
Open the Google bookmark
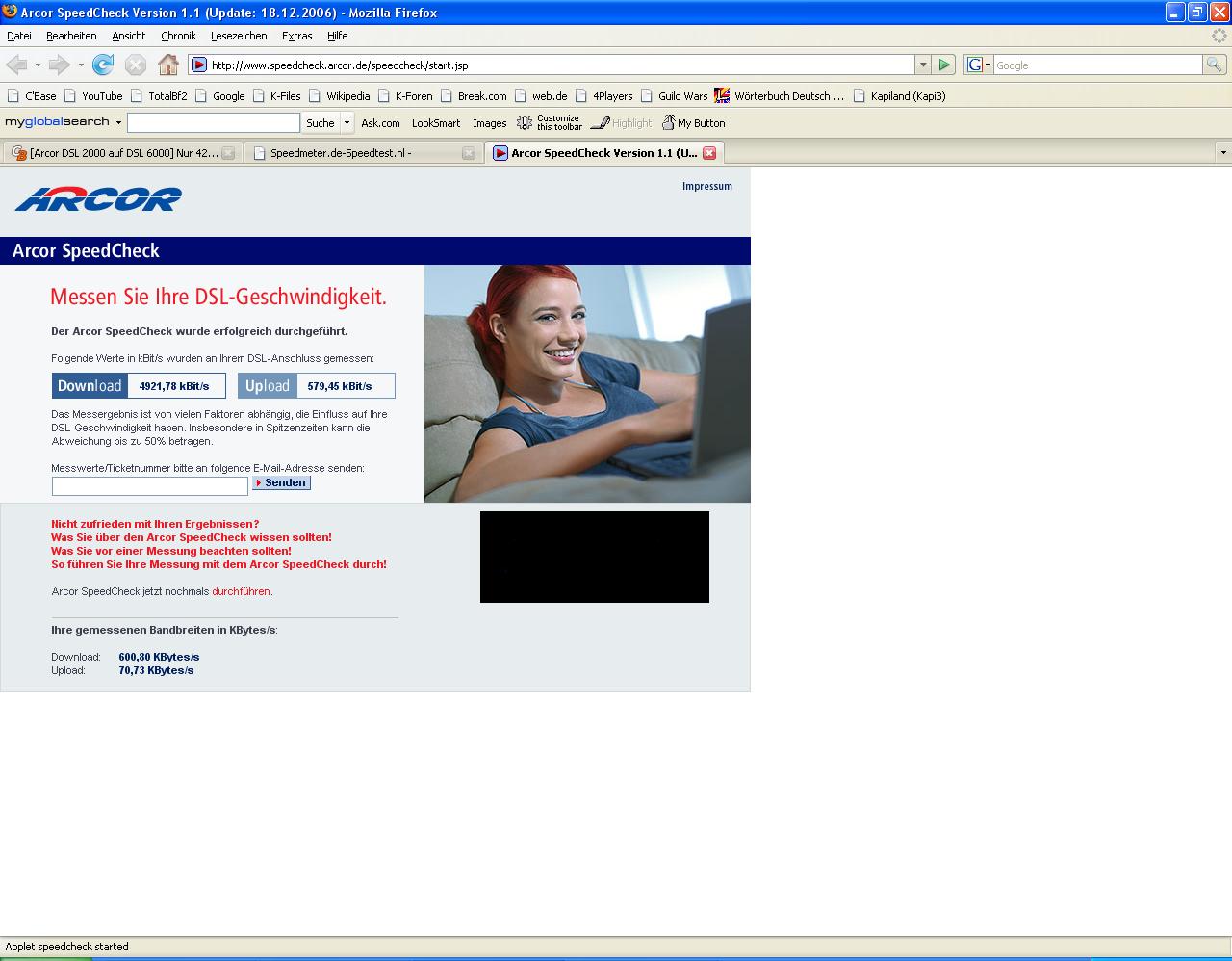coord(219,96)
